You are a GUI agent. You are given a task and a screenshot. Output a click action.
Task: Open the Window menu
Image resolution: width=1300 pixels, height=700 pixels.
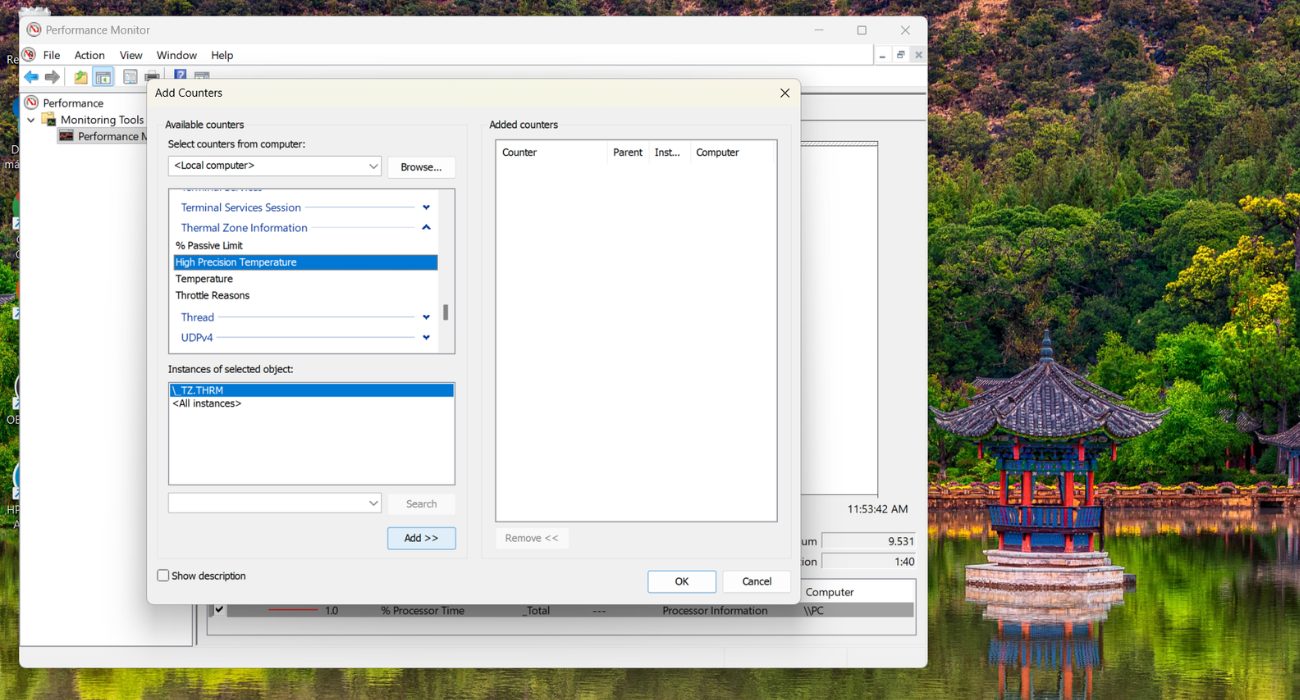coord(176,55)
